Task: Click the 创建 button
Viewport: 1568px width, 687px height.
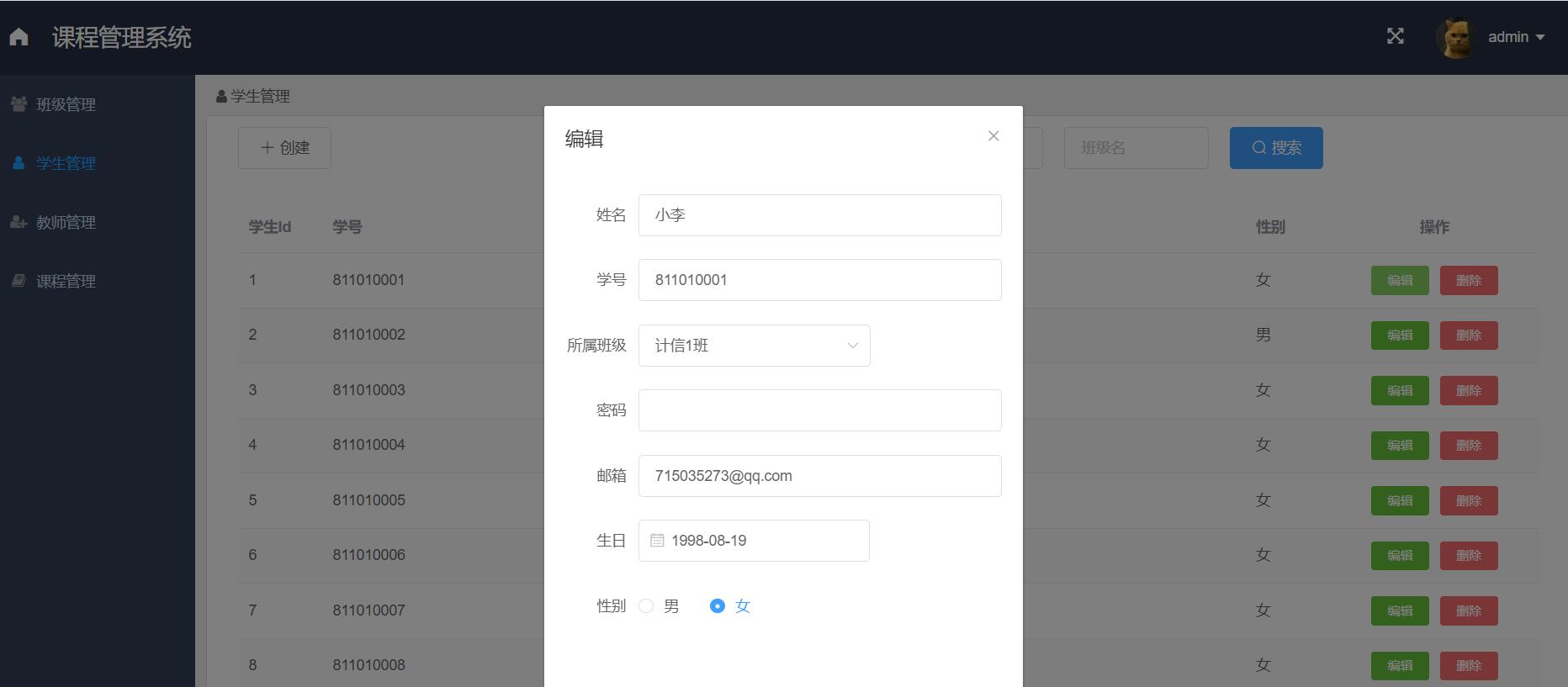Action: (x=284, y=148)
